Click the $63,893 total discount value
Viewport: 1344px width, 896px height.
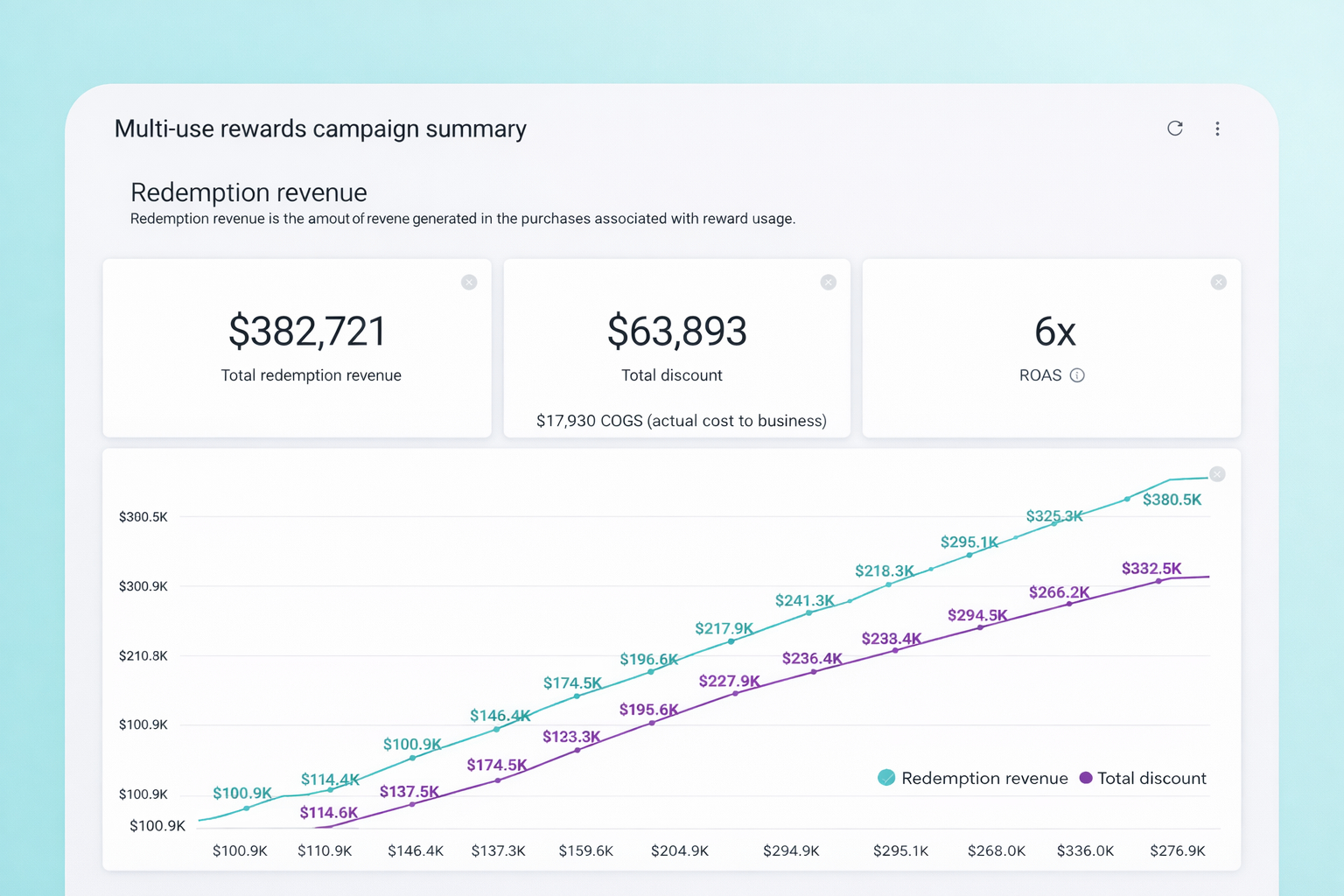[677, 332]
